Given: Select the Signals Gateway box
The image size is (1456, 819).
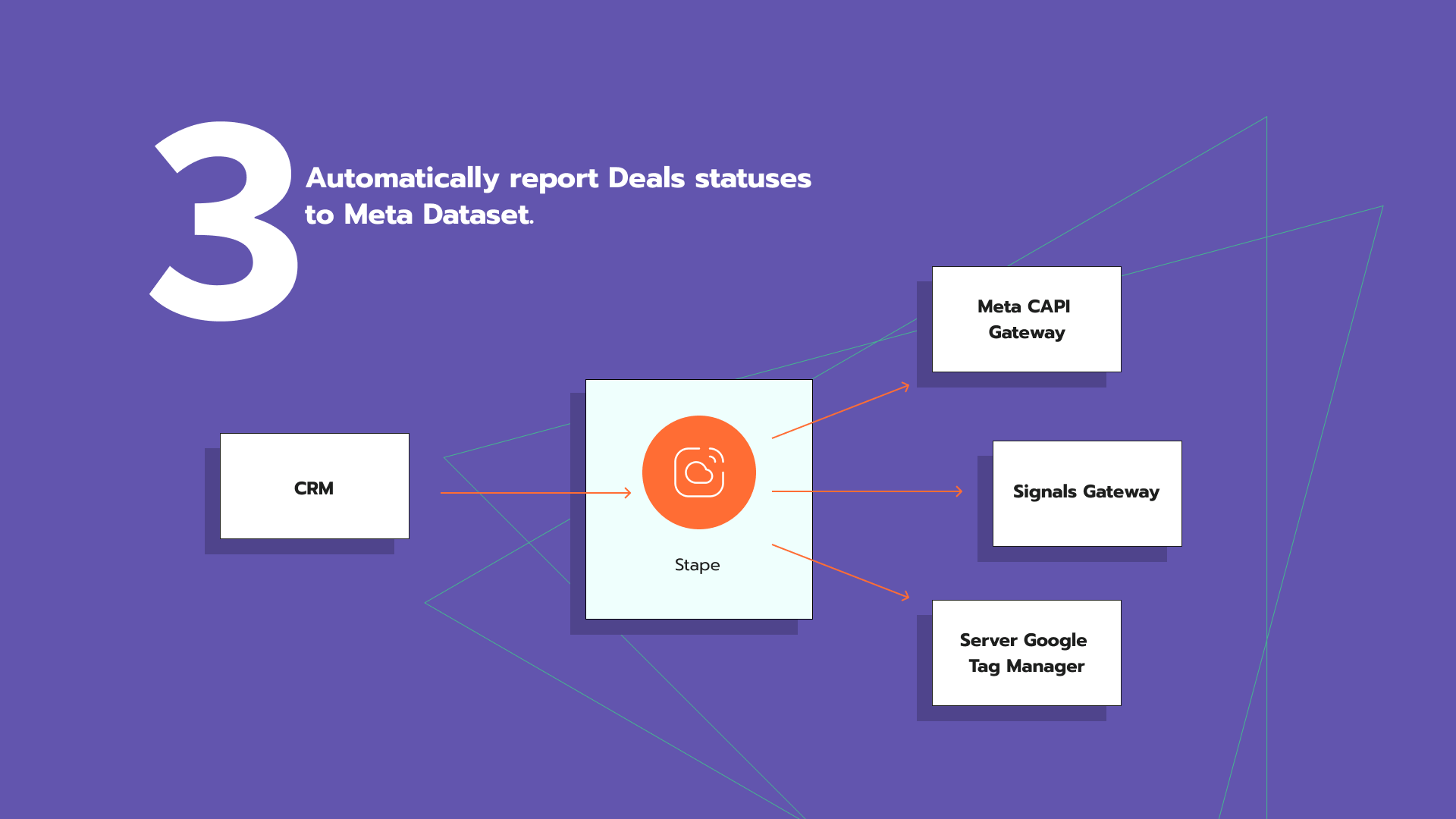Looking at the screenshot, I should click(x=1087, y=494).
